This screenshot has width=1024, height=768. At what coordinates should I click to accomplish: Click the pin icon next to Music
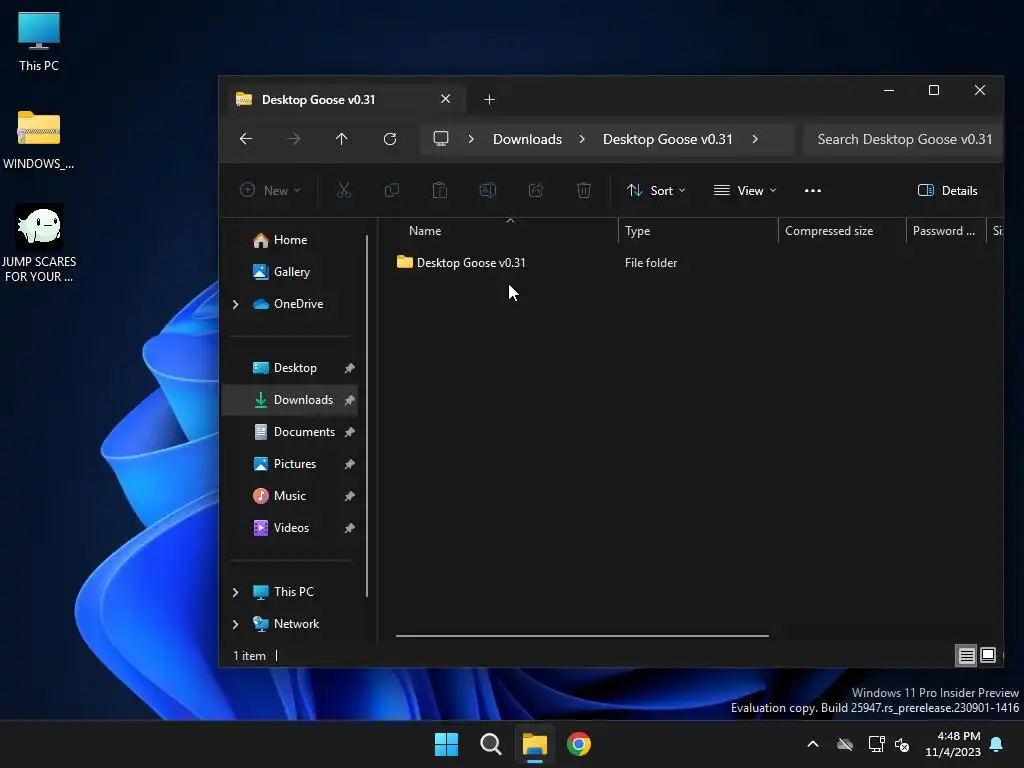pos(349,496)
